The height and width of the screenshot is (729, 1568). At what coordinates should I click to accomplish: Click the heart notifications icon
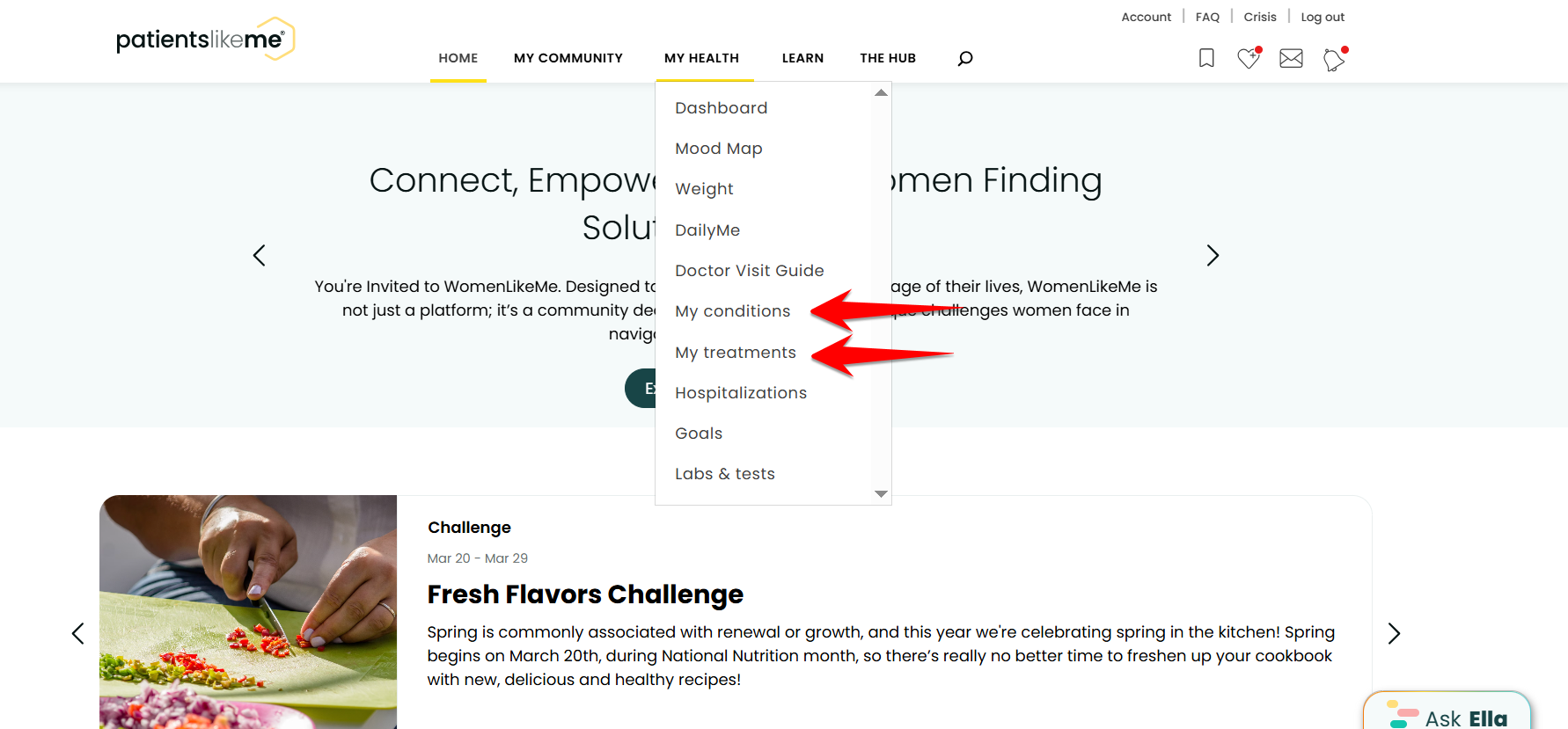pyautogui.click(x=1249, y=58)
